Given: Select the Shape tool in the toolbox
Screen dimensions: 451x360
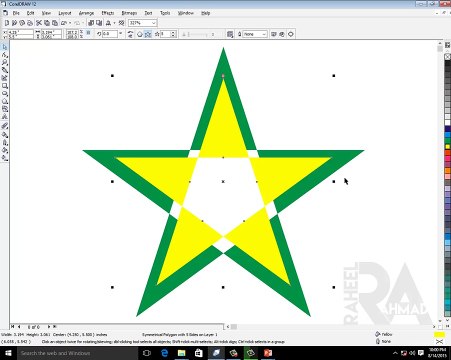Looking at the screenshot, I should point(5,55).
